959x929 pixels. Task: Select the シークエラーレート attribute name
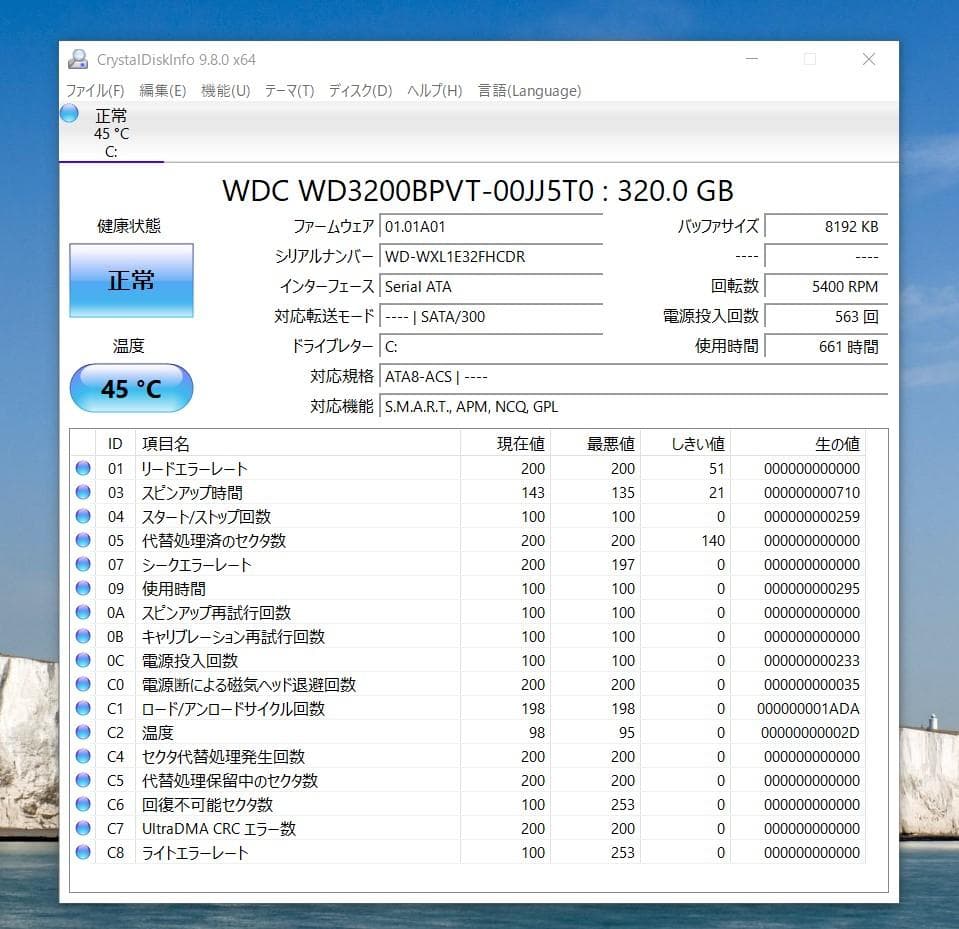(x=196, y=564)
